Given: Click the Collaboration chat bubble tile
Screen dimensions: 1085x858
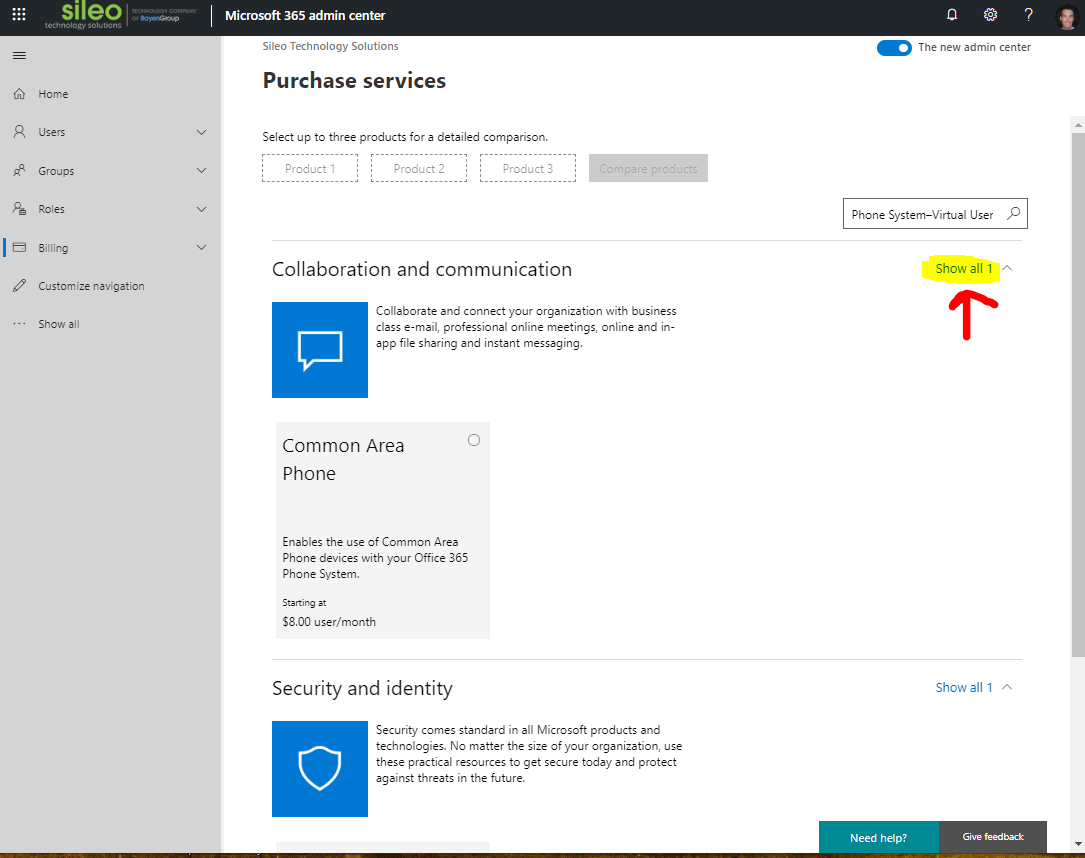Looking at the screenshot, I should (x=320, y=349).
